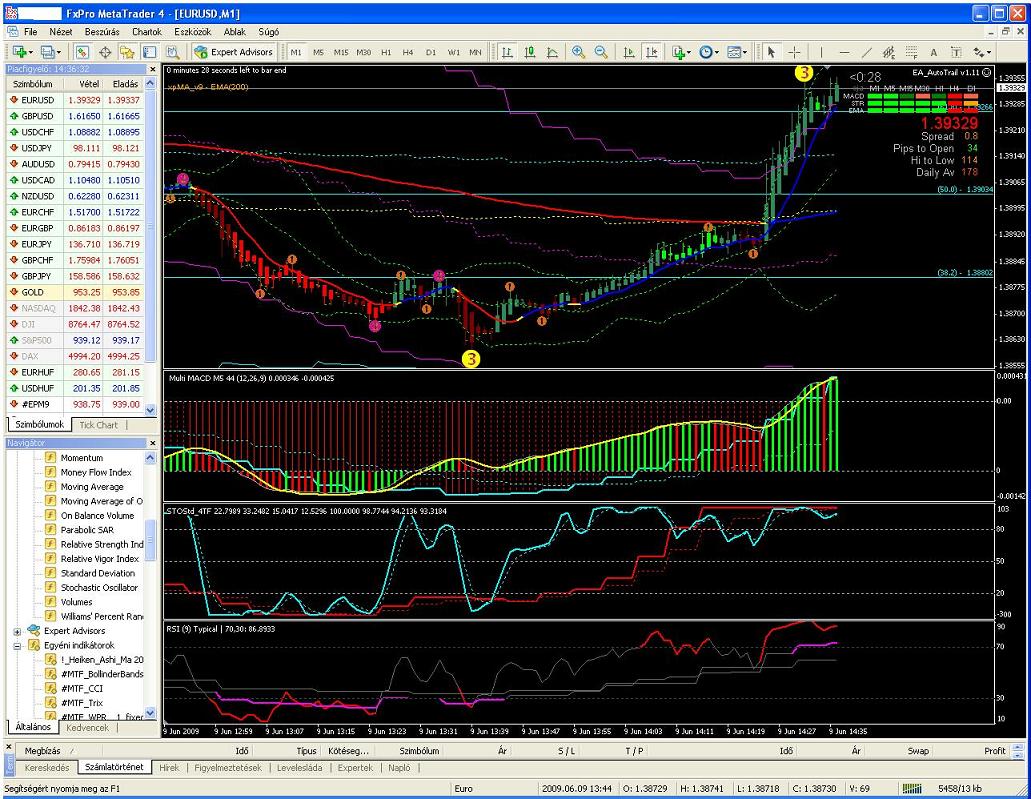Open the Nézet menu
The image size is (1031, 799).
(61, 32)
